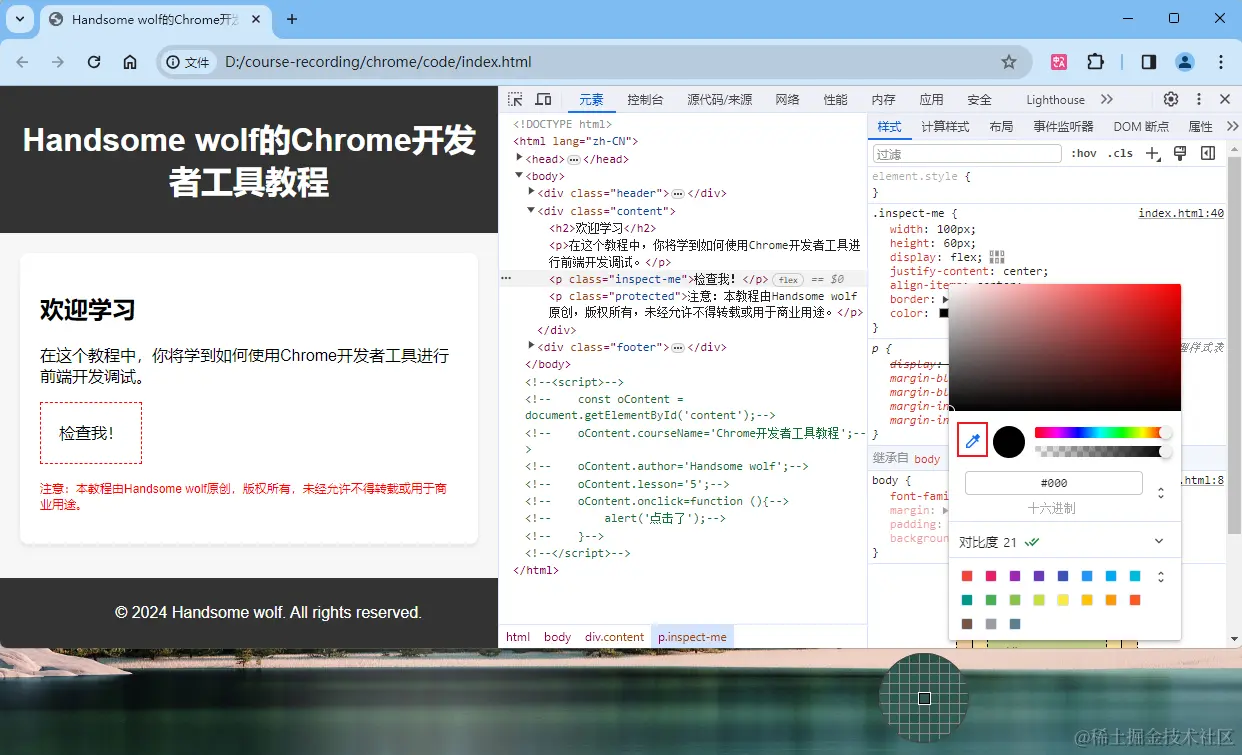
Task: Open the tab search dropdown
Action: tap(20, 19)
